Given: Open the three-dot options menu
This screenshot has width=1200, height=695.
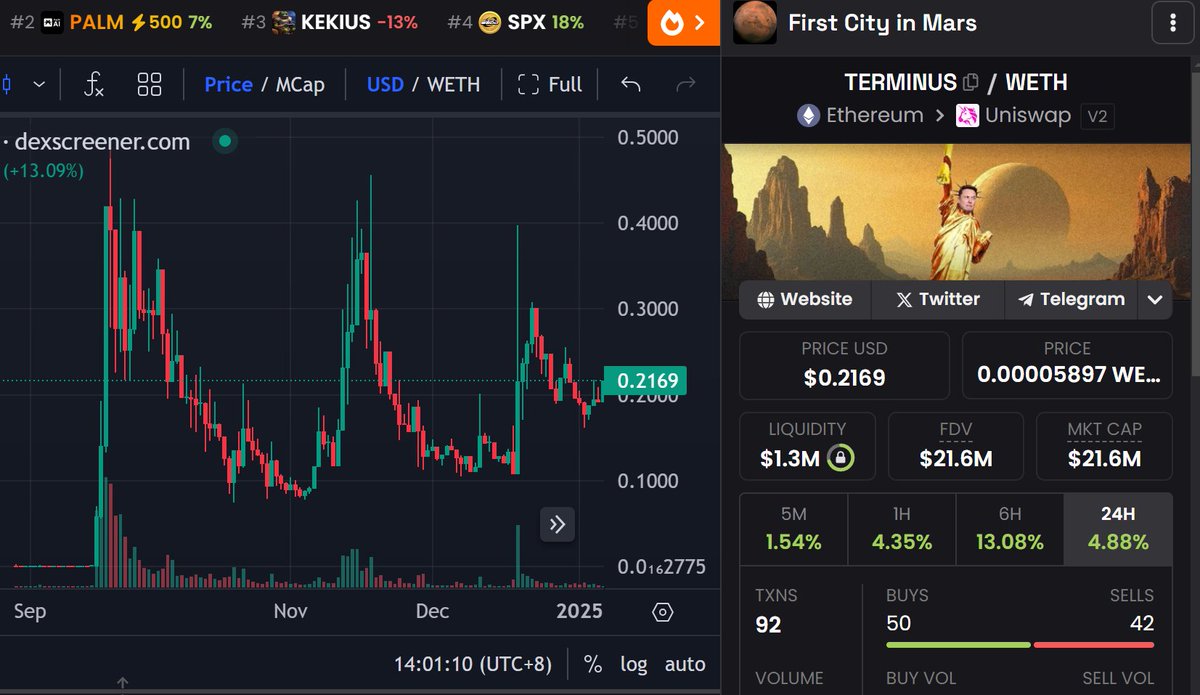Looking at the screenshot, I should coord(1172,22).
